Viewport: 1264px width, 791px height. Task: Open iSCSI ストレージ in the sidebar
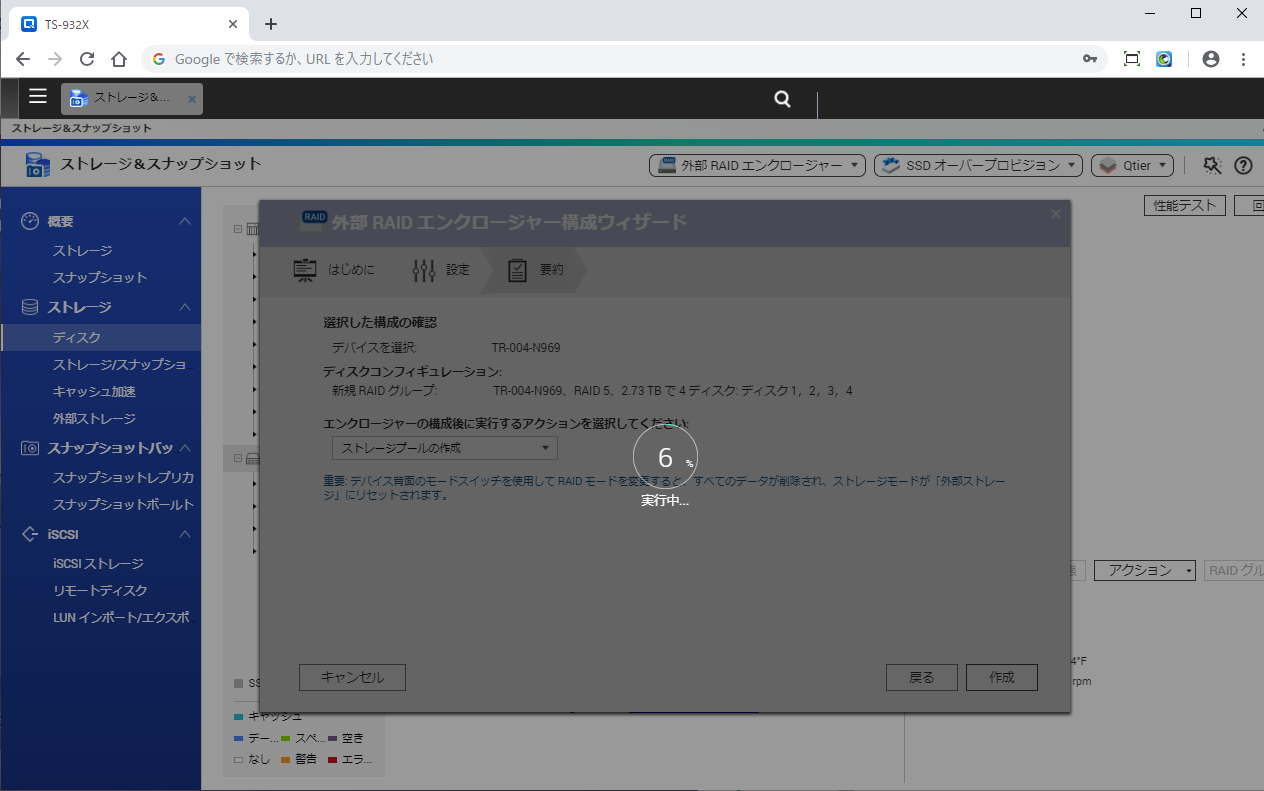click(x=98, y=563)
